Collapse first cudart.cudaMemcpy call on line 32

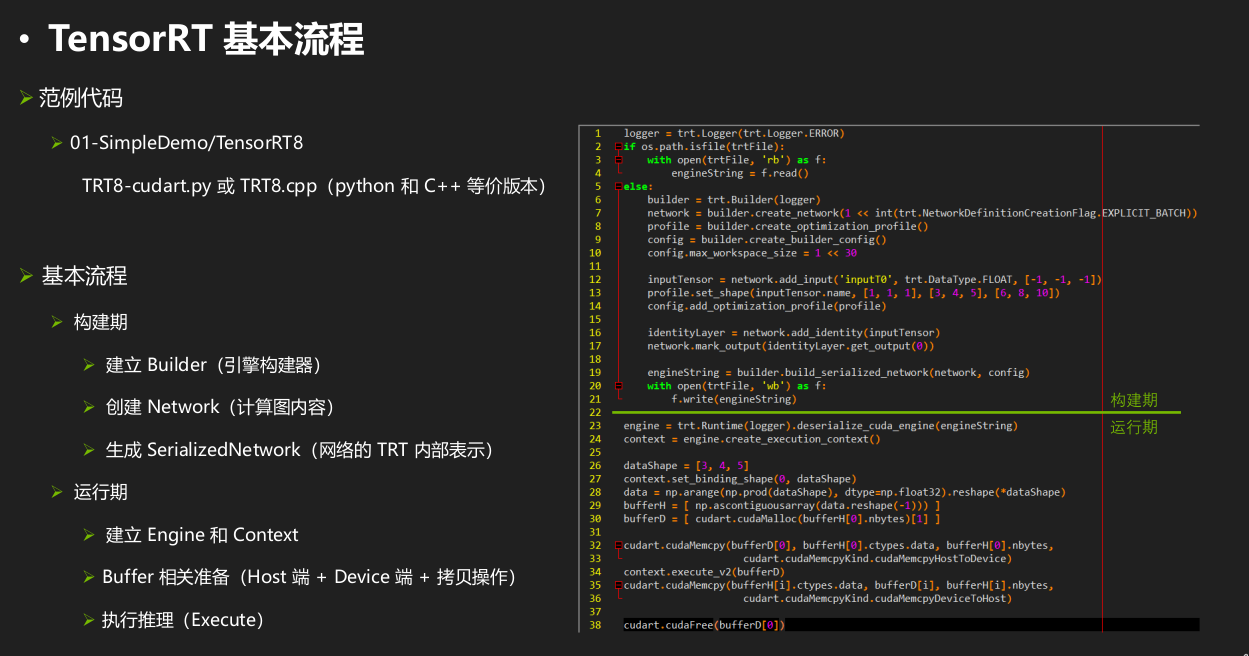(619, 546)
